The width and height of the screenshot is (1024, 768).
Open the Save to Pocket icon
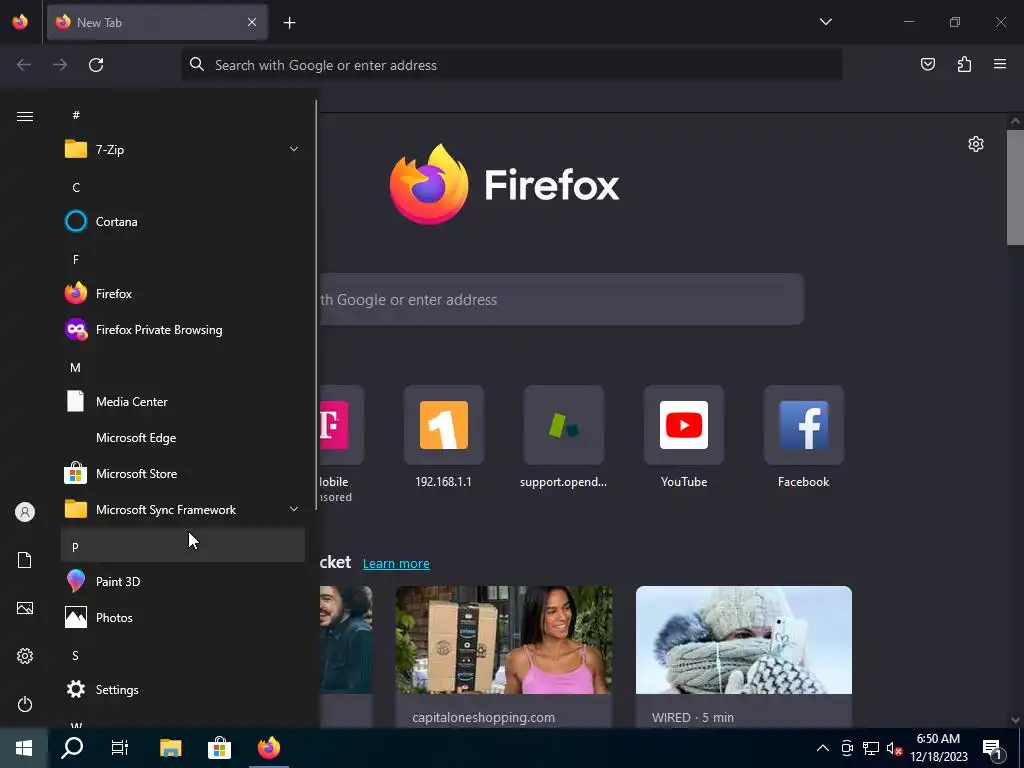[x=927, y=64]
